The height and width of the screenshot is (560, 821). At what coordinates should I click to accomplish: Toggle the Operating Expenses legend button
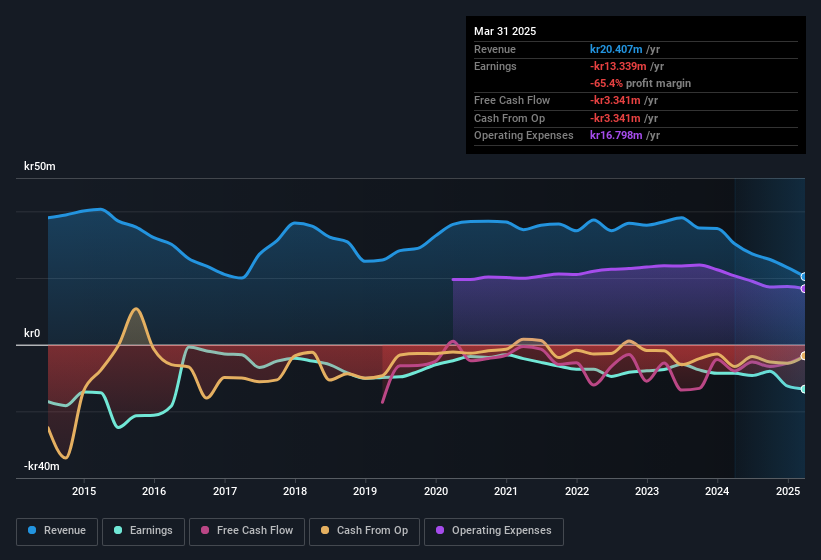click(x=494, y=531)
